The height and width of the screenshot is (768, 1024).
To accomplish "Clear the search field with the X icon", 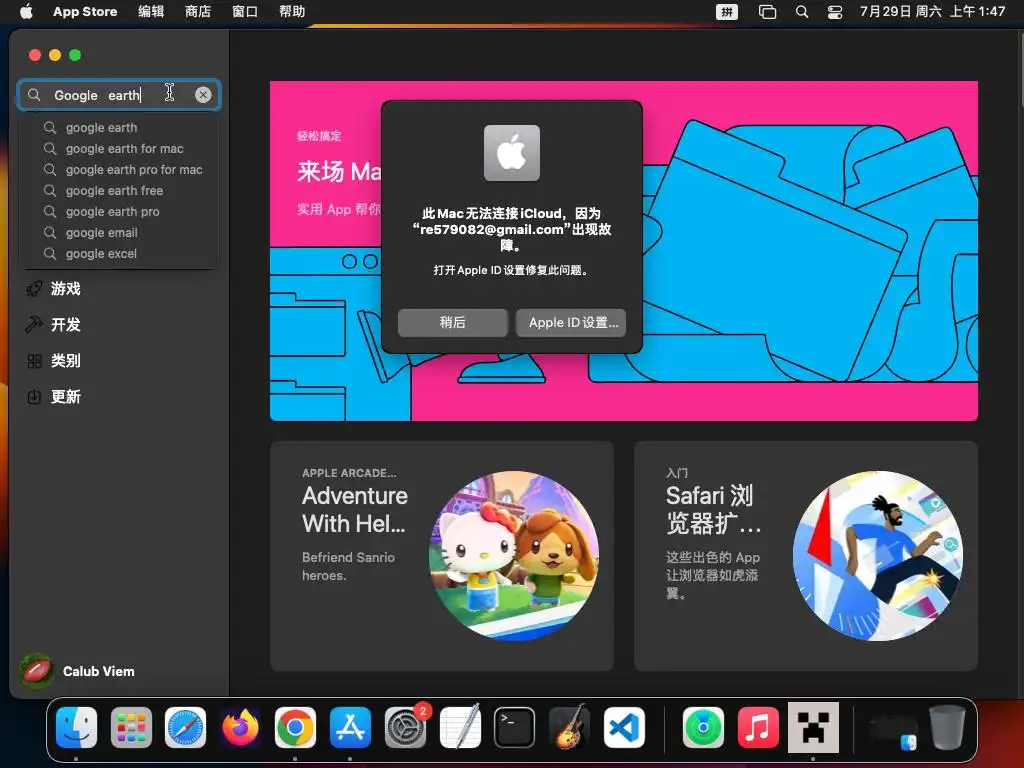I will (203, 95).
